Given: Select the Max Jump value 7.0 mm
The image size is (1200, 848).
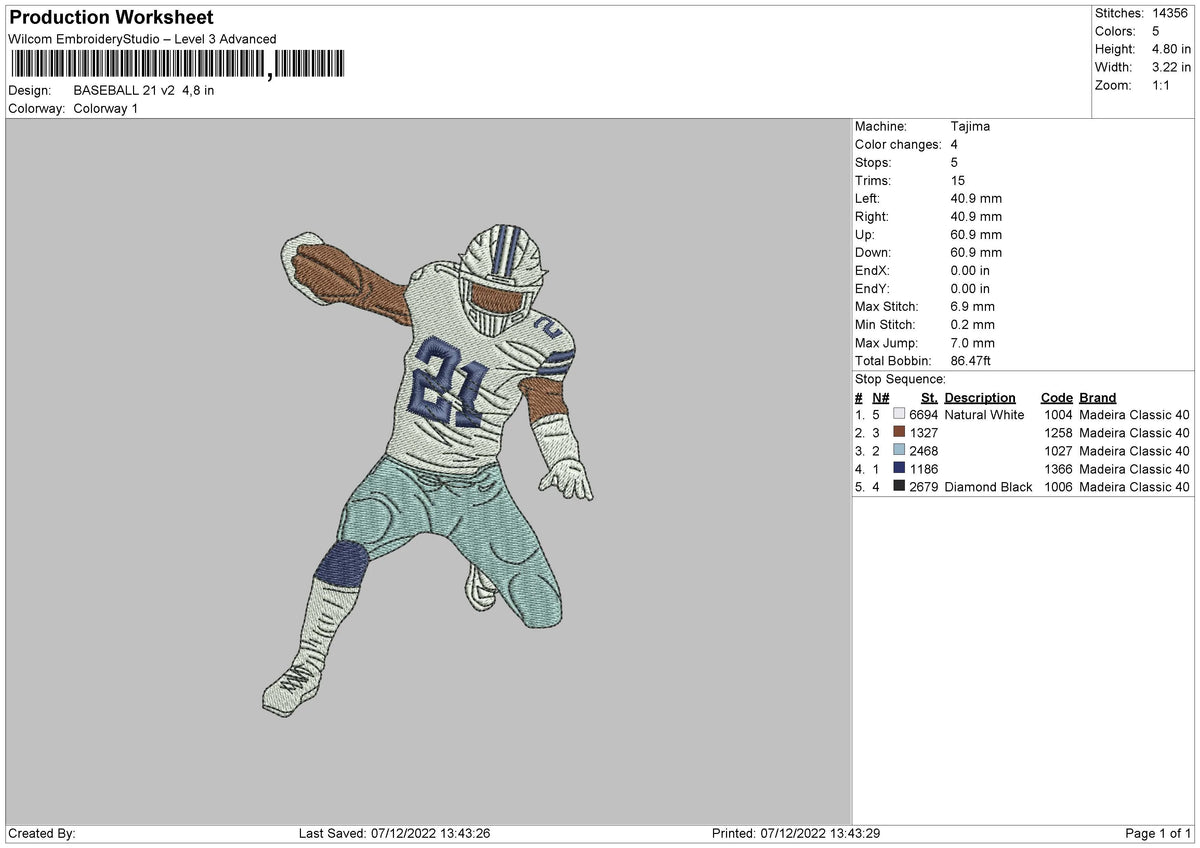Looking at the screenshot, I should click(x=972, y=342).
